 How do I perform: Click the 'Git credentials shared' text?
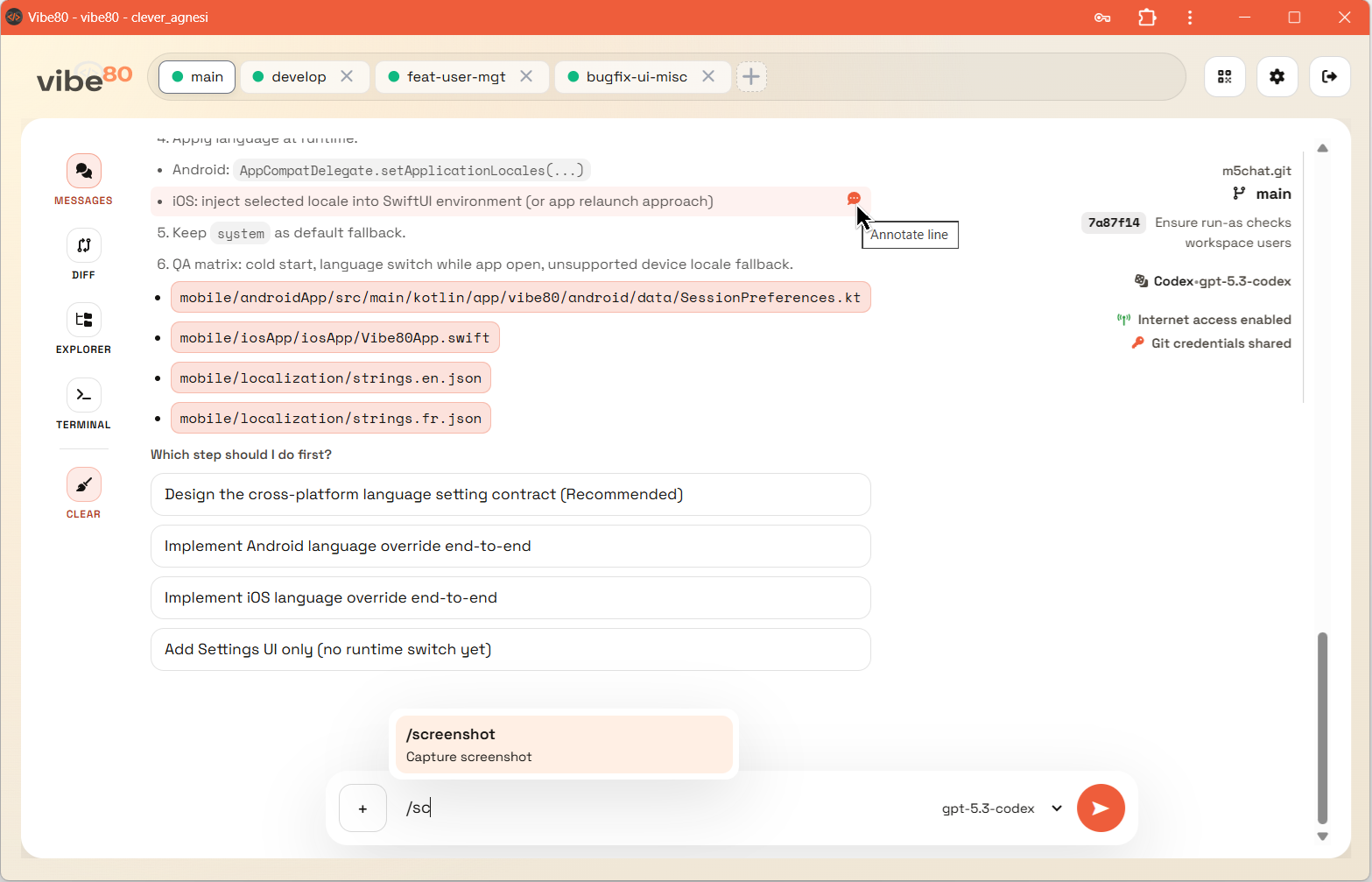pyautogui.click(x=1221, y=343)
